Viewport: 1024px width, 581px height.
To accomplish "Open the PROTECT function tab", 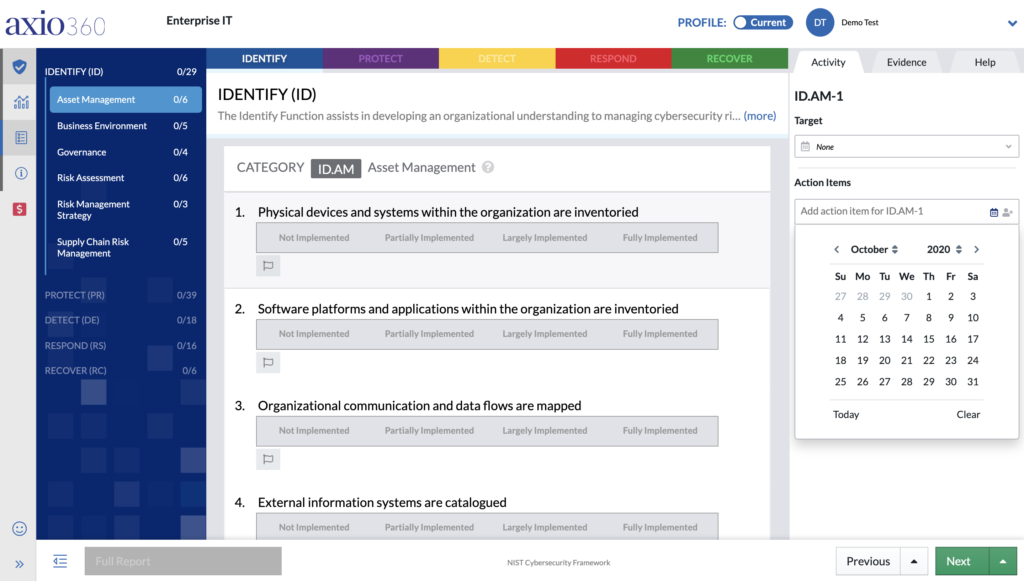I will click(x=380, y=59).
